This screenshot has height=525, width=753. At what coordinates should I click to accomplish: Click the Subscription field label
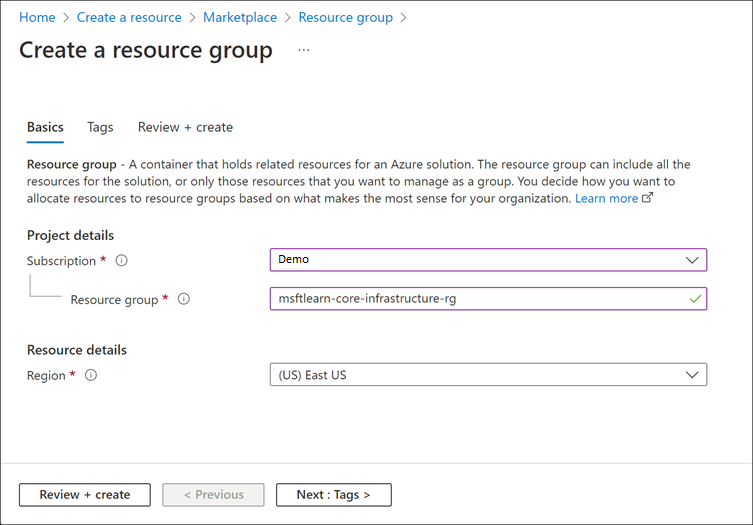point(61,261)
